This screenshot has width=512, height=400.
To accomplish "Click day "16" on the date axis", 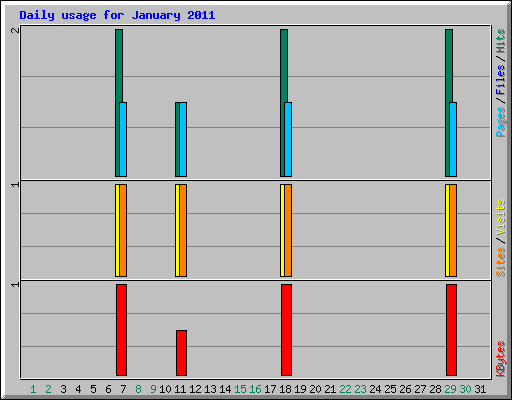I will point(255,389).
